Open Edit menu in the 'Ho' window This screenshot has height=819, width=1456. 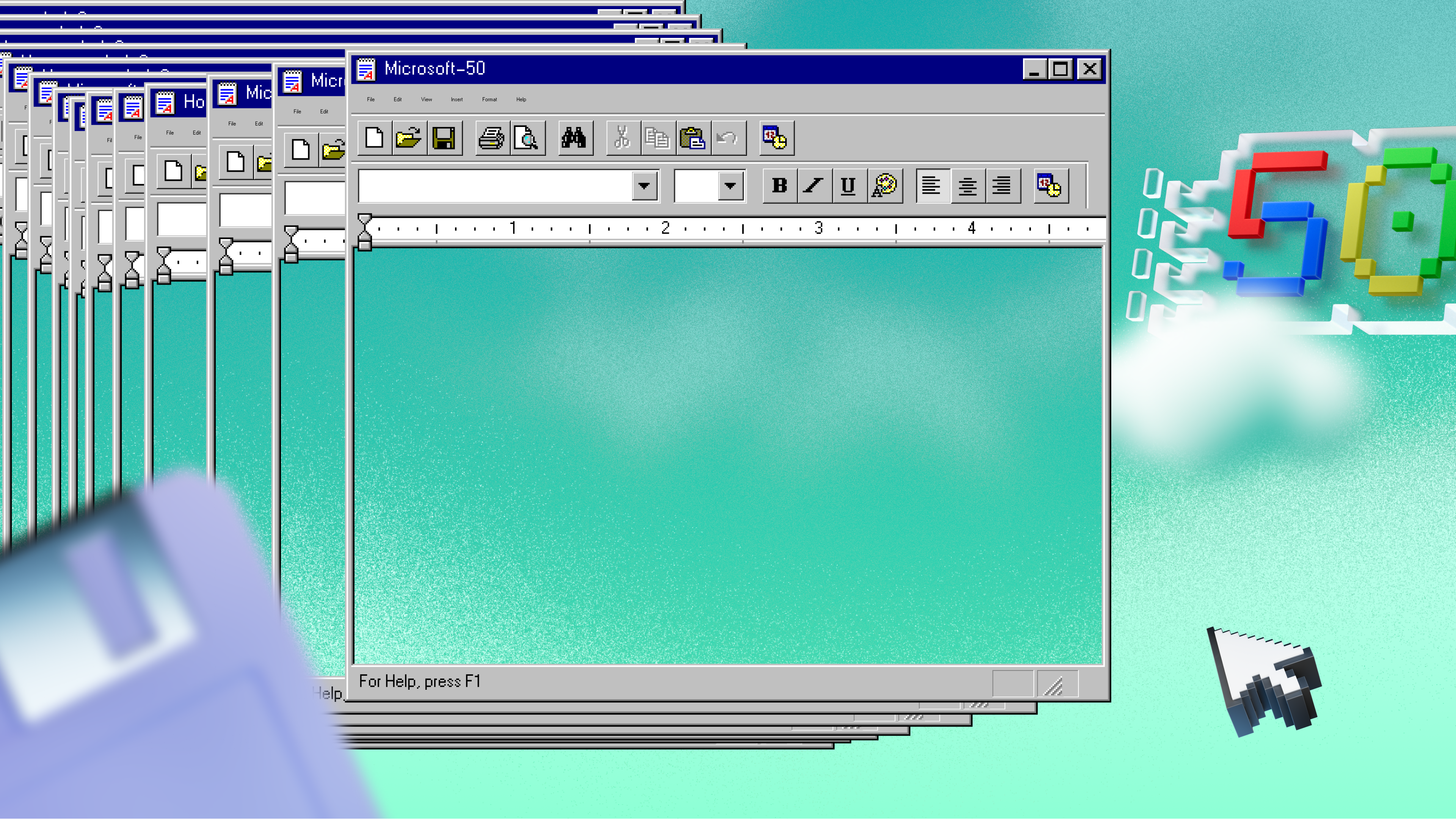click(197, 133)
